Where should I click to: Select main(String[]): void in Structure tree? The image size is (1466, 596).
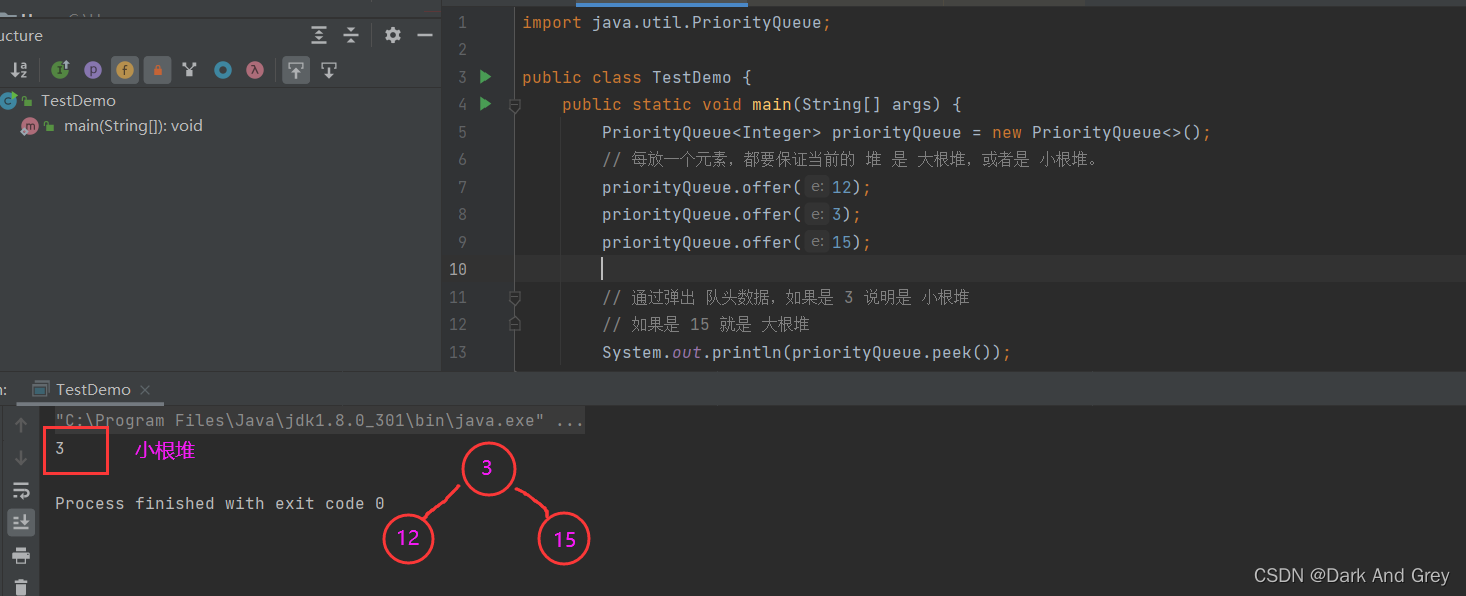point(133,126)
